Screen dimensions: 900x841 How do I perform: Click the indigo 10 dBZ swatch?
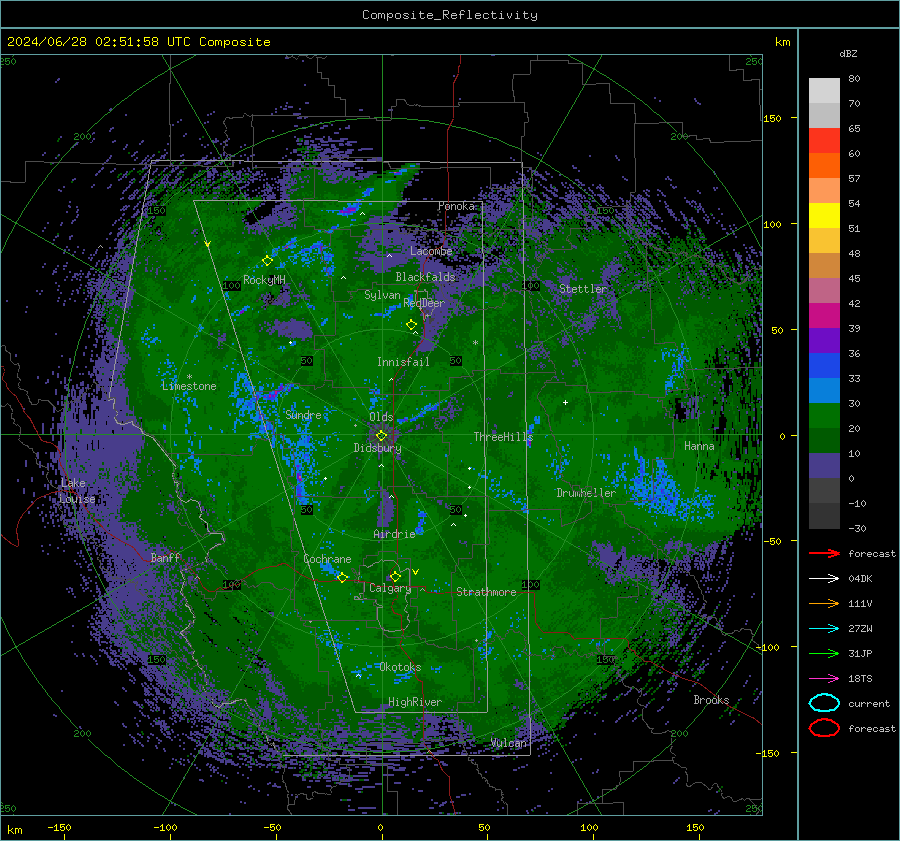824,466
